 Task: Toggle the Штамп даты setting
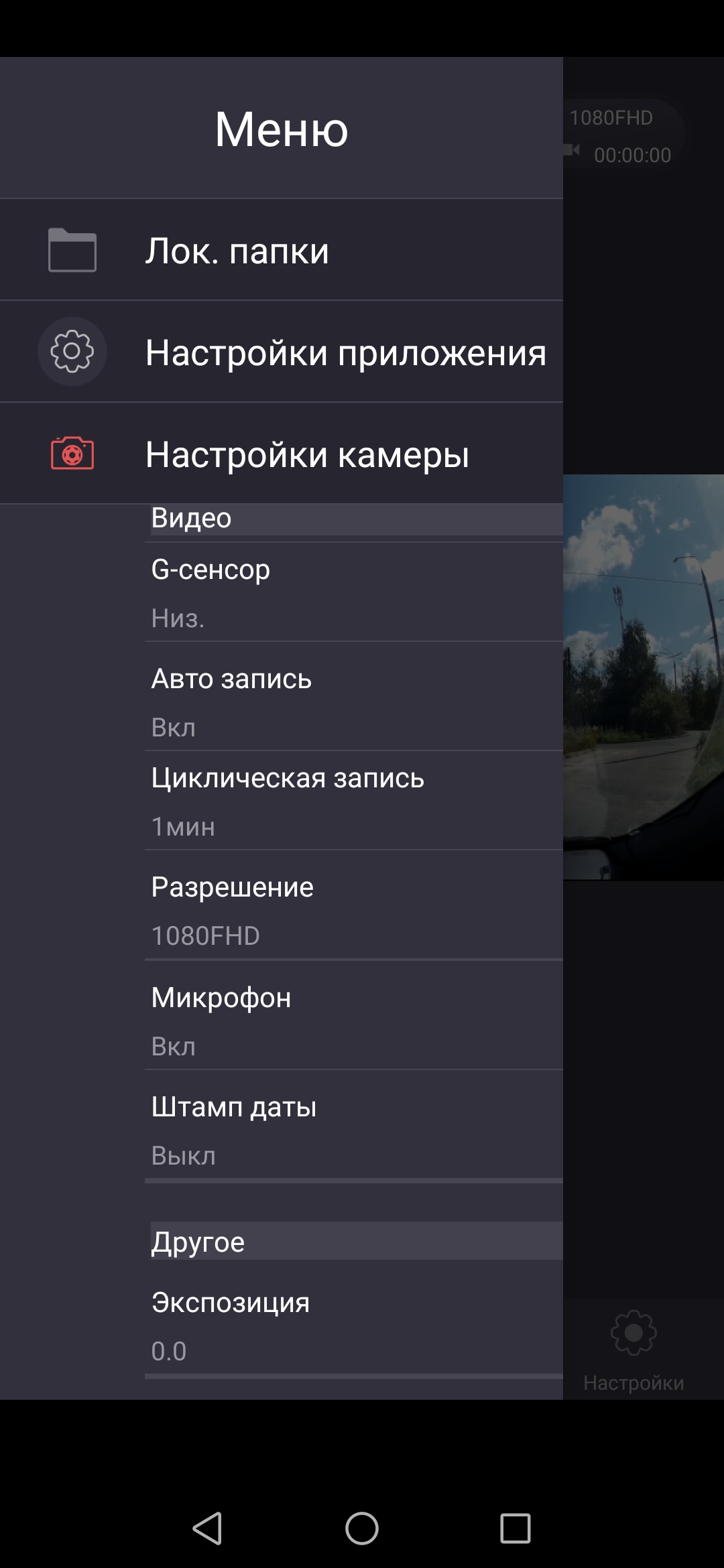(x=354, y=1125)
